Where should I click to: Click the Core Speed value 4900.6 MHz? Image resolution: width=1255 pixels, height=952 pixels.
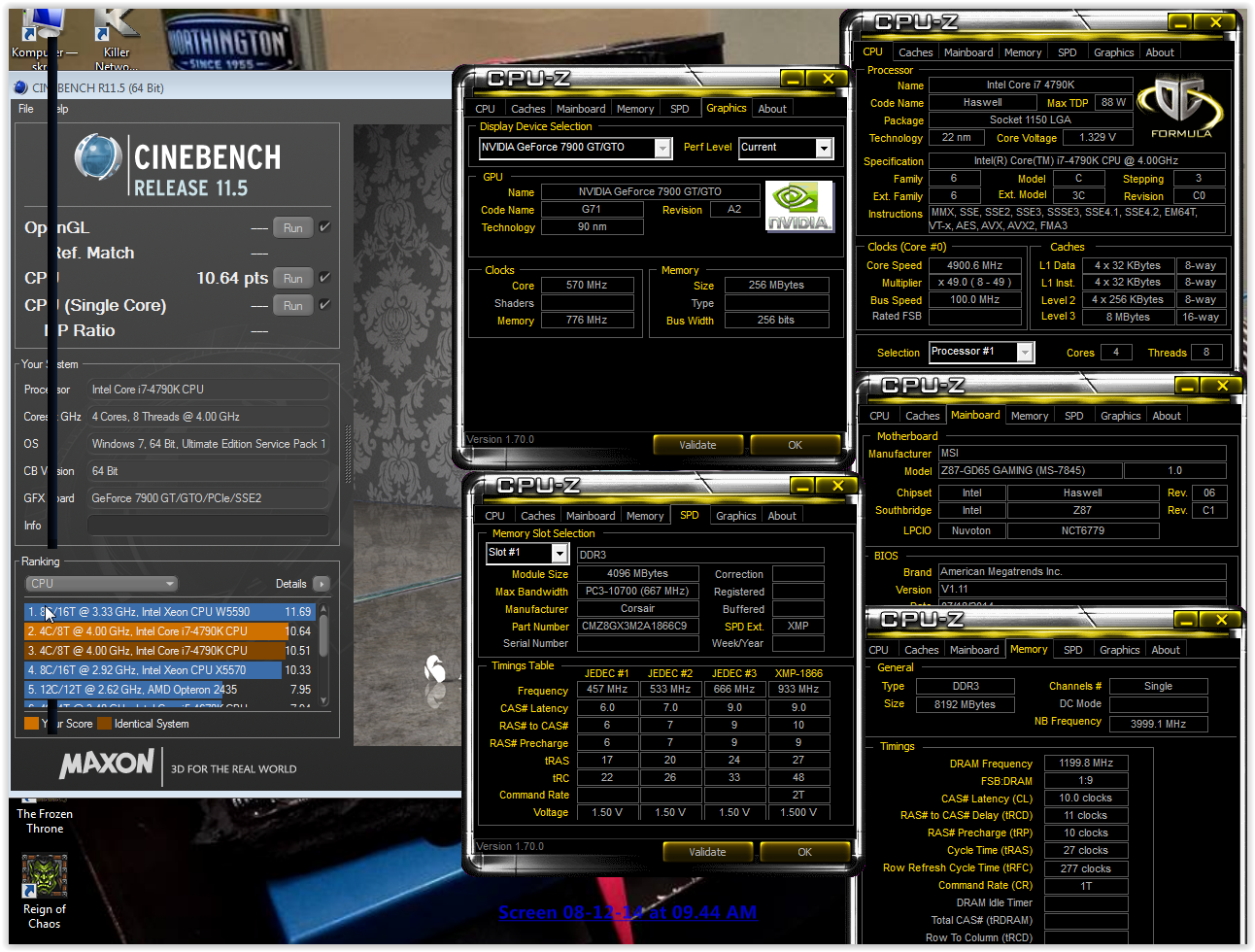coord(974,265)
